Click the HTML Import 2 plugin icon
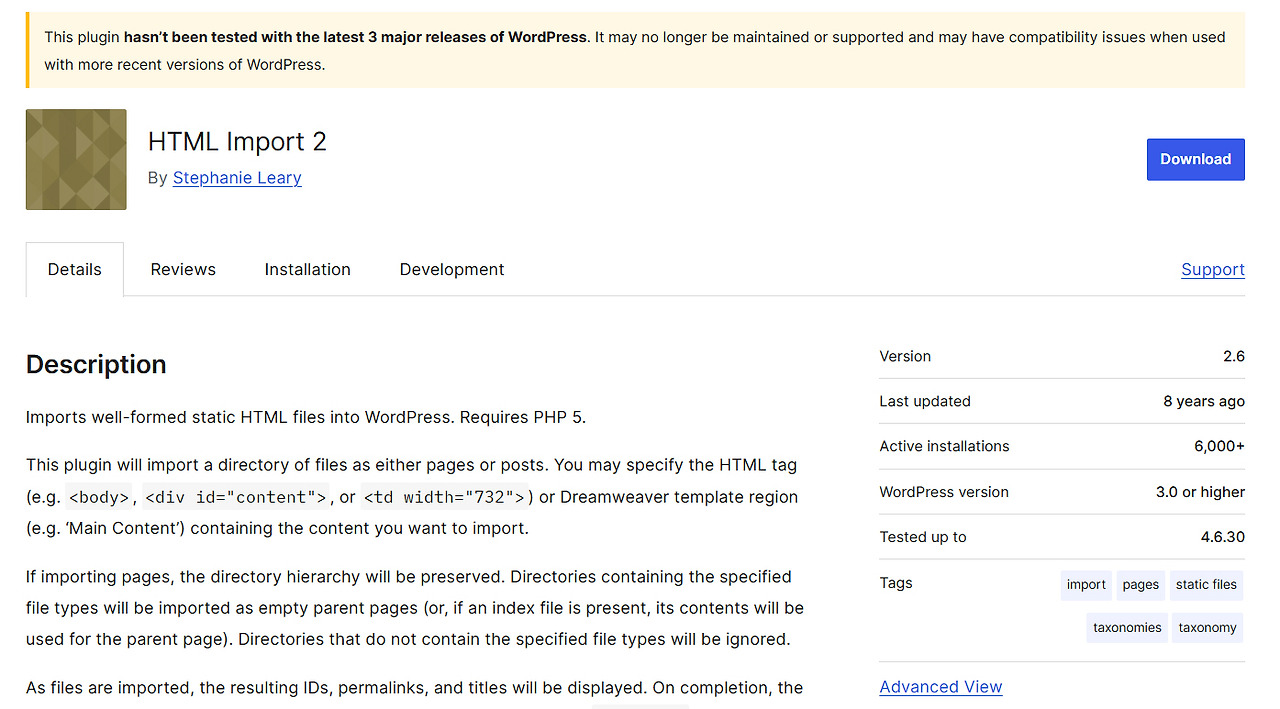The height and width of the screenshot is (709, 1280). pos(75,159)
